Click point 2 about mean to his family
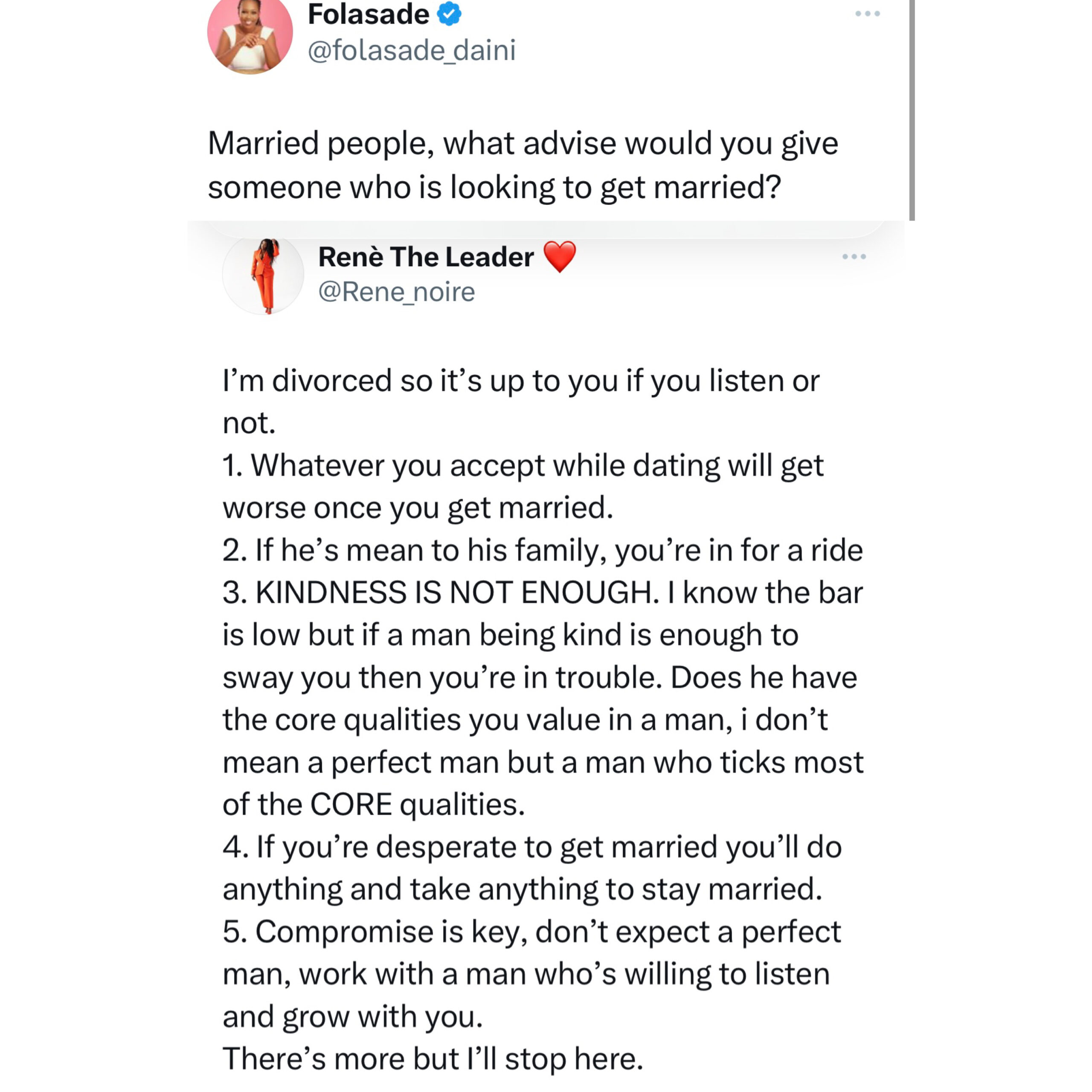Screen dimensions: 1092x1092 (543, 550)
